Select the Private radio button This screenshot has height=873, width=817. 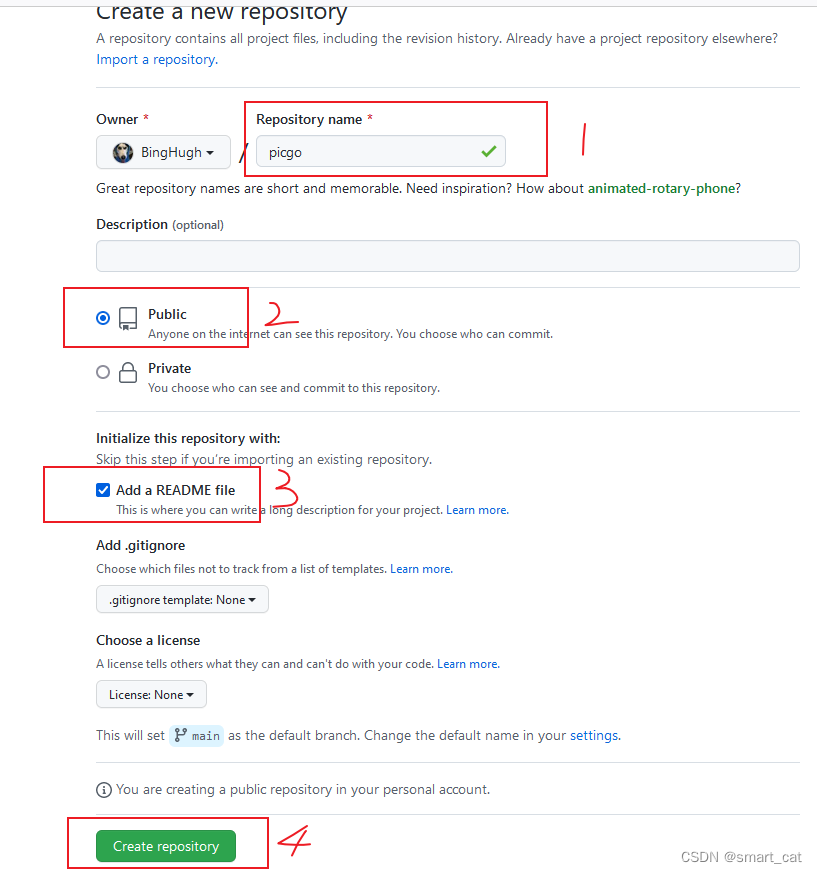(103, 372)
